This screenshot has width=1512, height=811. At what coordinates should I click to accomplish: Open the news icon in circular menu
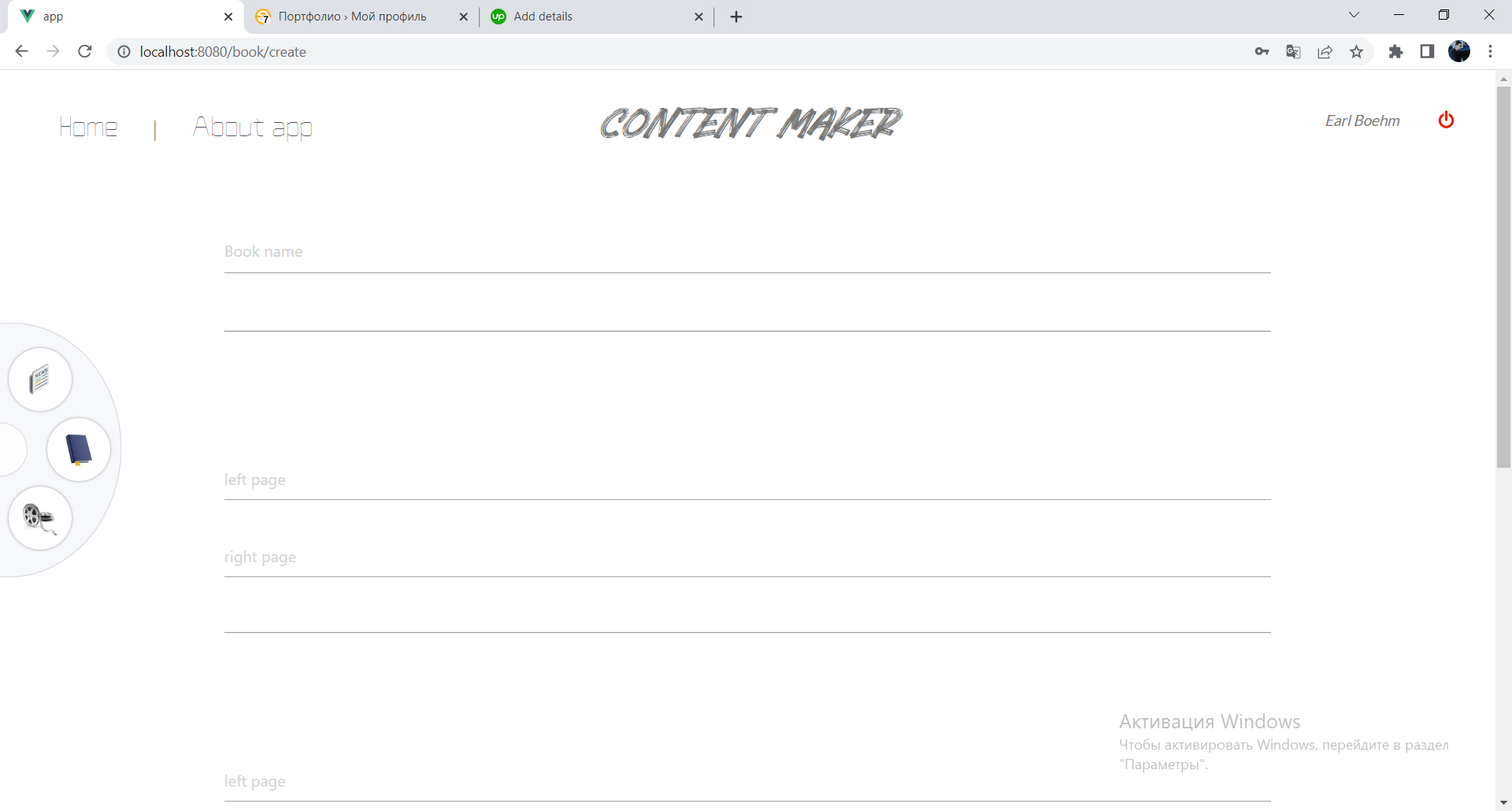click(x=40, y=380)
